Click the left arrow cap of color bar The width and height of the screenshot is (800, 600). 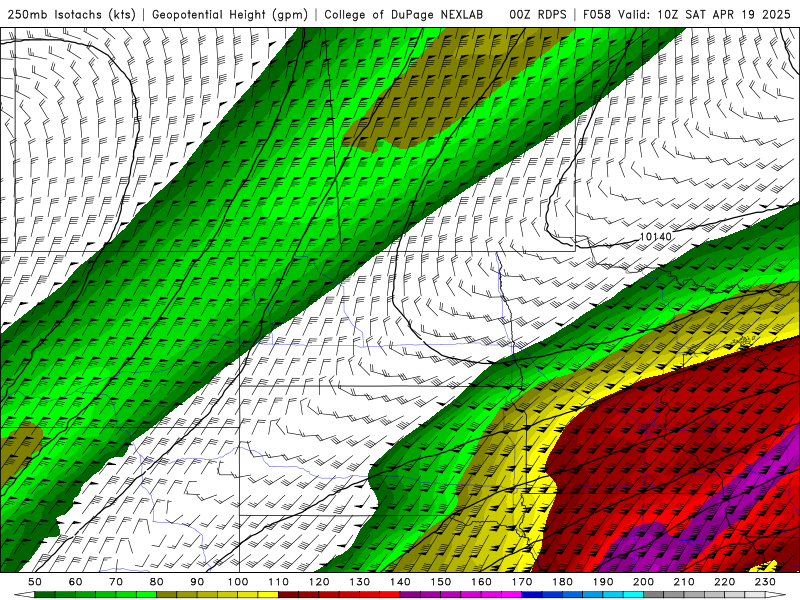[x=24, y=595]
